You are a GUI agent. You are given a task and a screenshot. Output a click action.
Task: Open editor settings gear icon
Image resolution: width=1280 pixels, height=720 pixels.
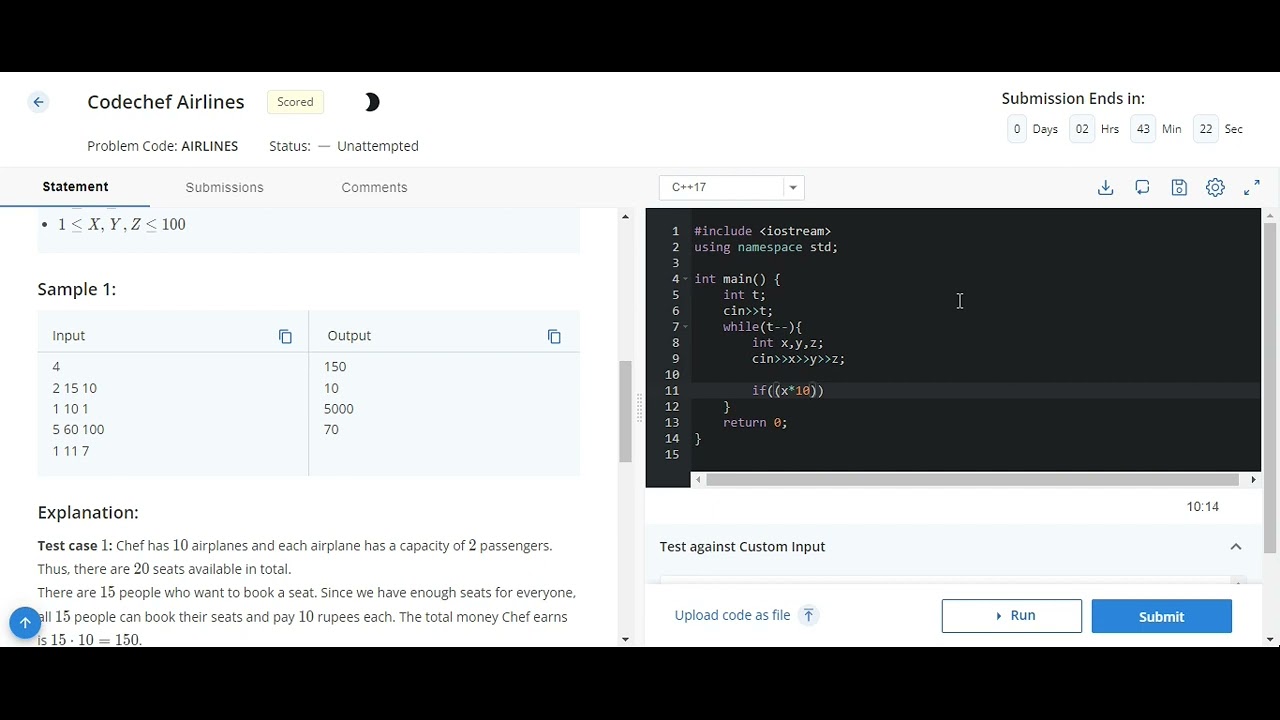point(1215,187)
